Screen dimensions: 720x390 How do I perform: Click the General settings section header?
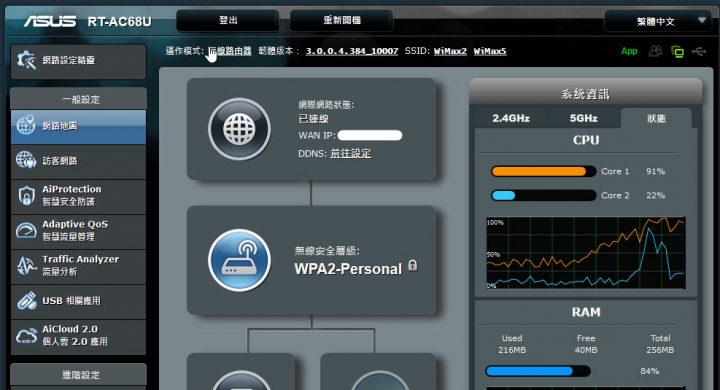pyautogui.click(x=79, y=99)
